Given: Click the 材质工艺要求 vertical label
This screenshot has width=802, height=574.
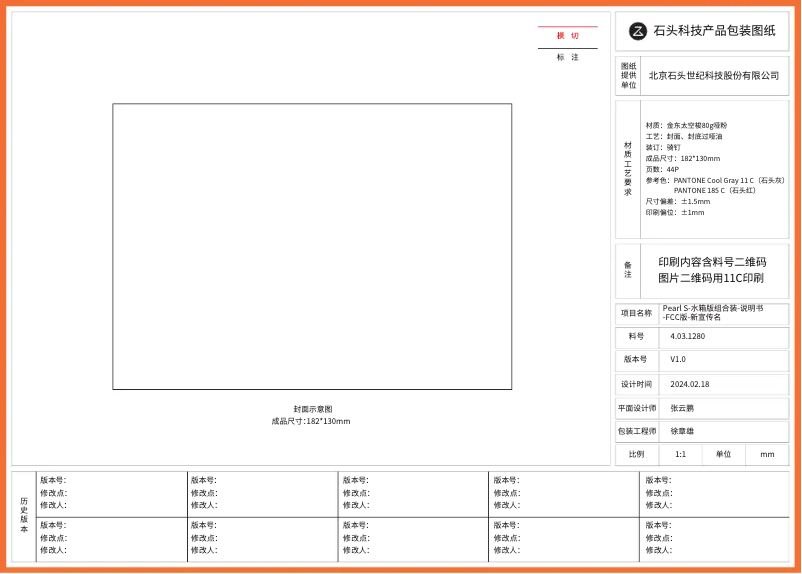Looking at the screenshot, I should pyautogui.click(x=628, y=168).
